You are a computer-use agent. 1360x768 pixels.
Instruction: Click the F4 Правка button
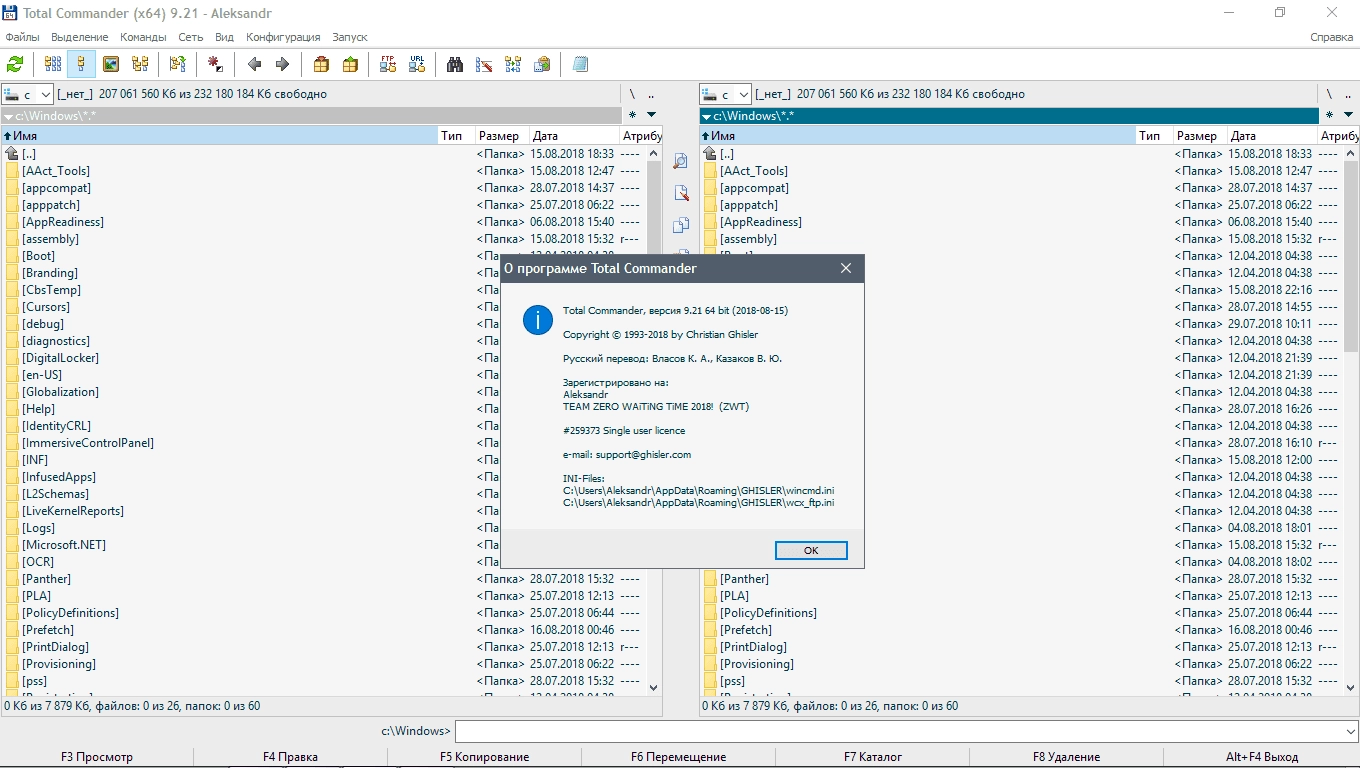290,757
